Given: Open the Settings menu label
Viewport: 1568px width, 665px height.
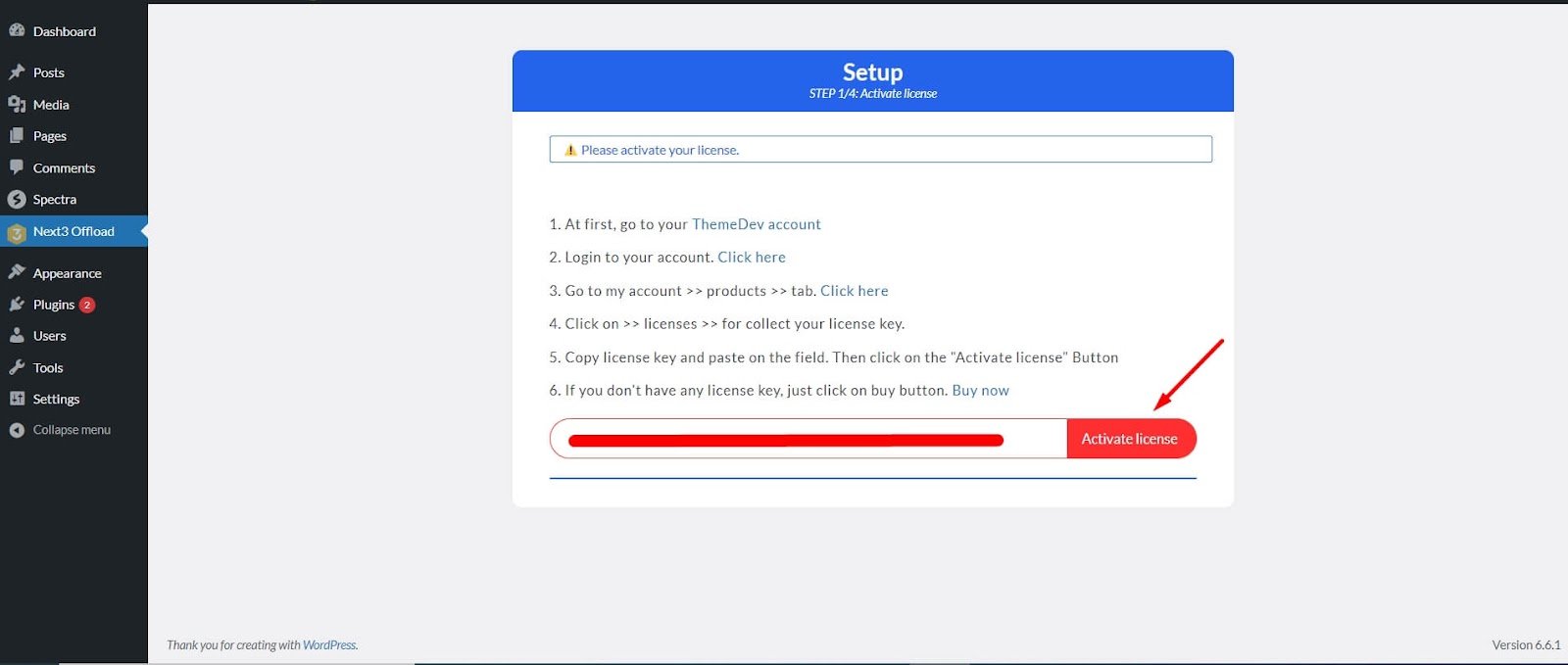Looking at the screenshot, I should tap(57, 399).
